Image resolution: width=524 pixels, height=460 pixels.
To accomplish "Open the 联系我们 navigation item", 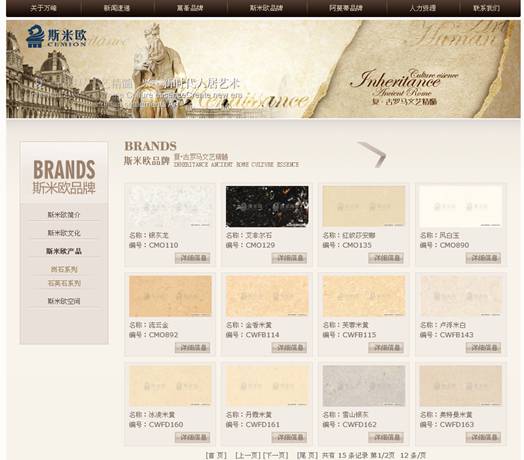I will [487, 8].
